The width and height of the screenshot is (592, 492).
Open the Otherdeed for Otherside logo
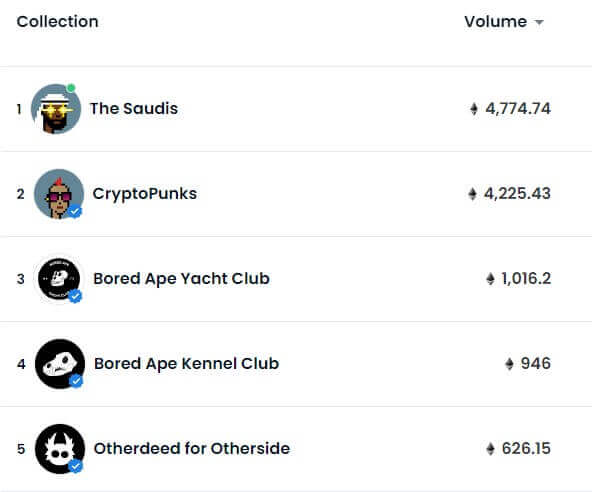coord(60,449)
